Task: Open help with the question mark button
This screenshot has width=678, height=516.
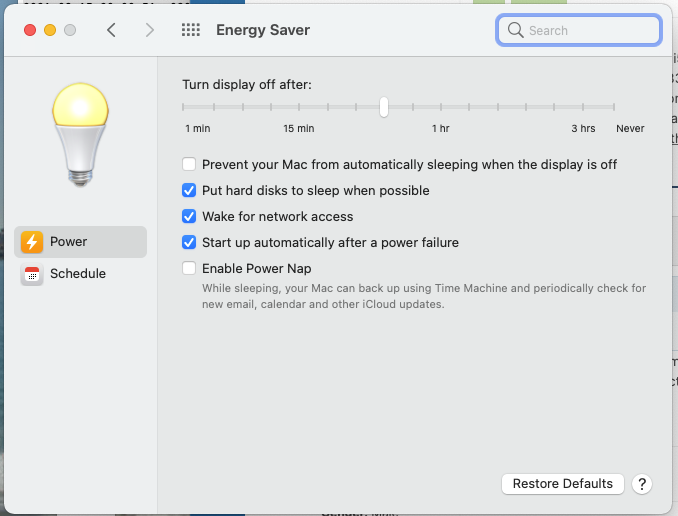Action: (x=642, y=484)
